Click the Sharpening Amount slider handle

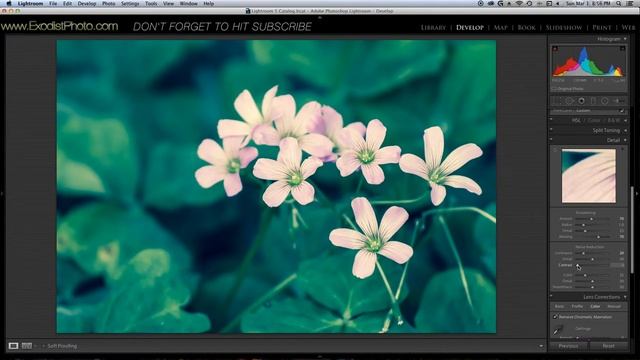tap(591, 219)
